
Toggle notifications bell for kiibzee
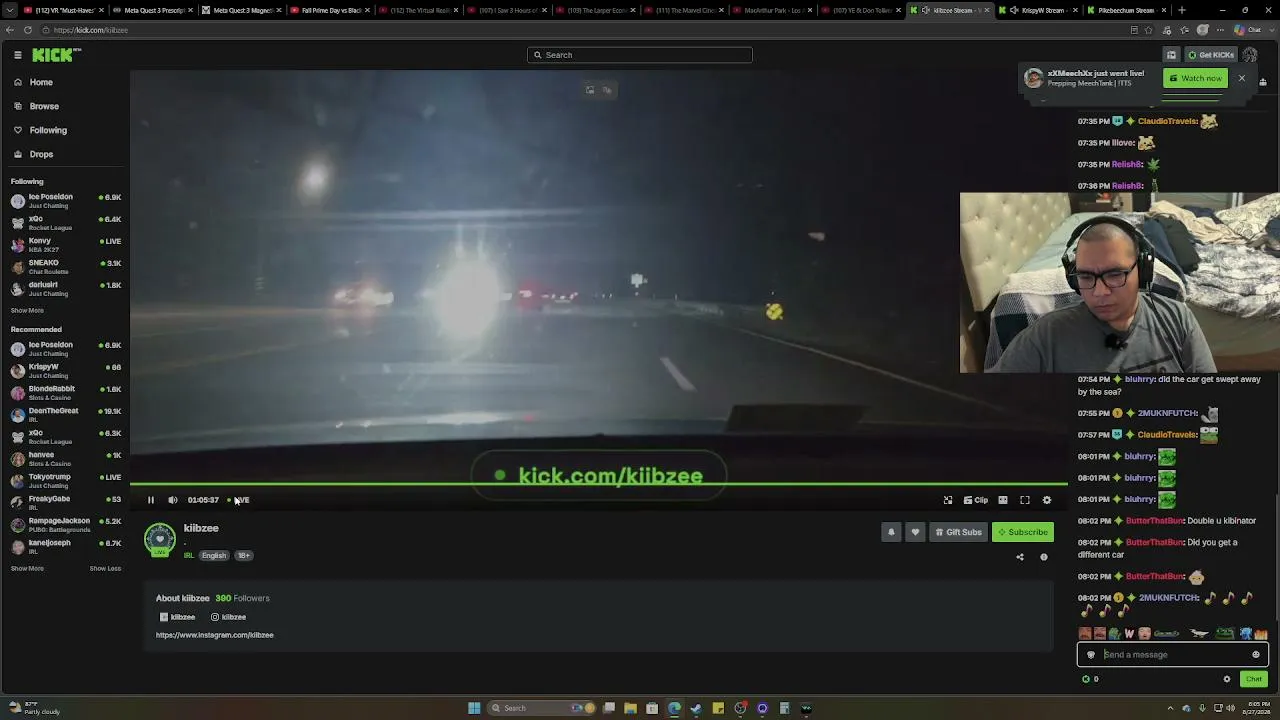pos(891,532)
